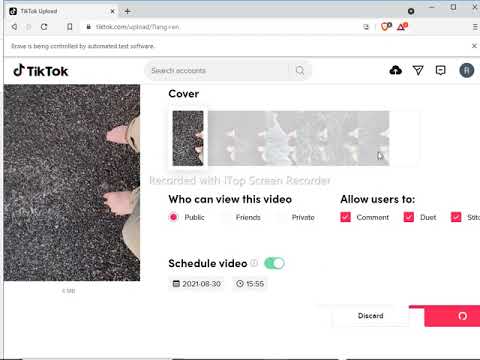Click the share icon in the address bar
Screen dimensions: 480x360
click(366, 27)
